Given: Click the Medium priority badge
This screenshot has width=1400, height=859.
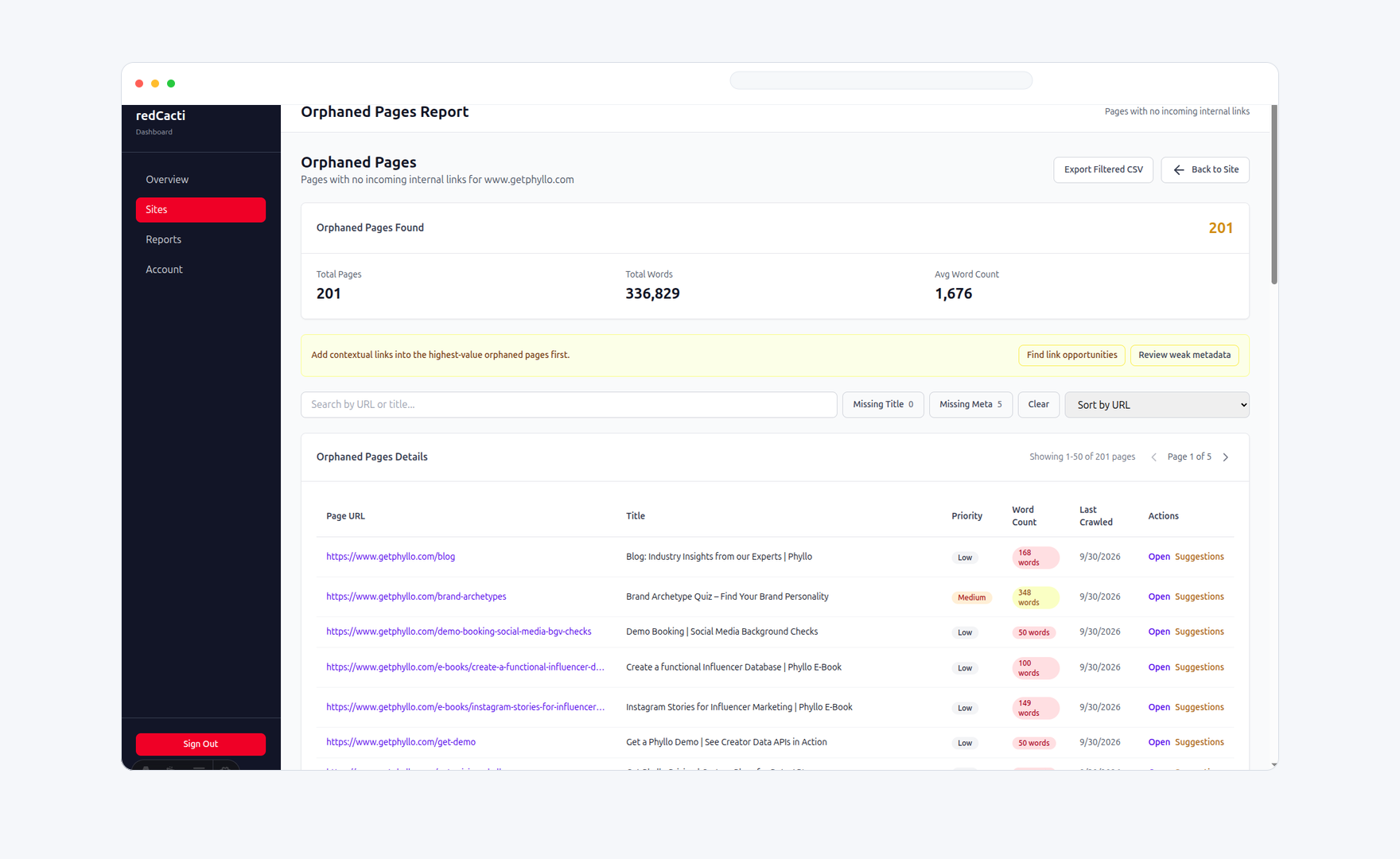Looking at the screenshot, I should 971,597.
